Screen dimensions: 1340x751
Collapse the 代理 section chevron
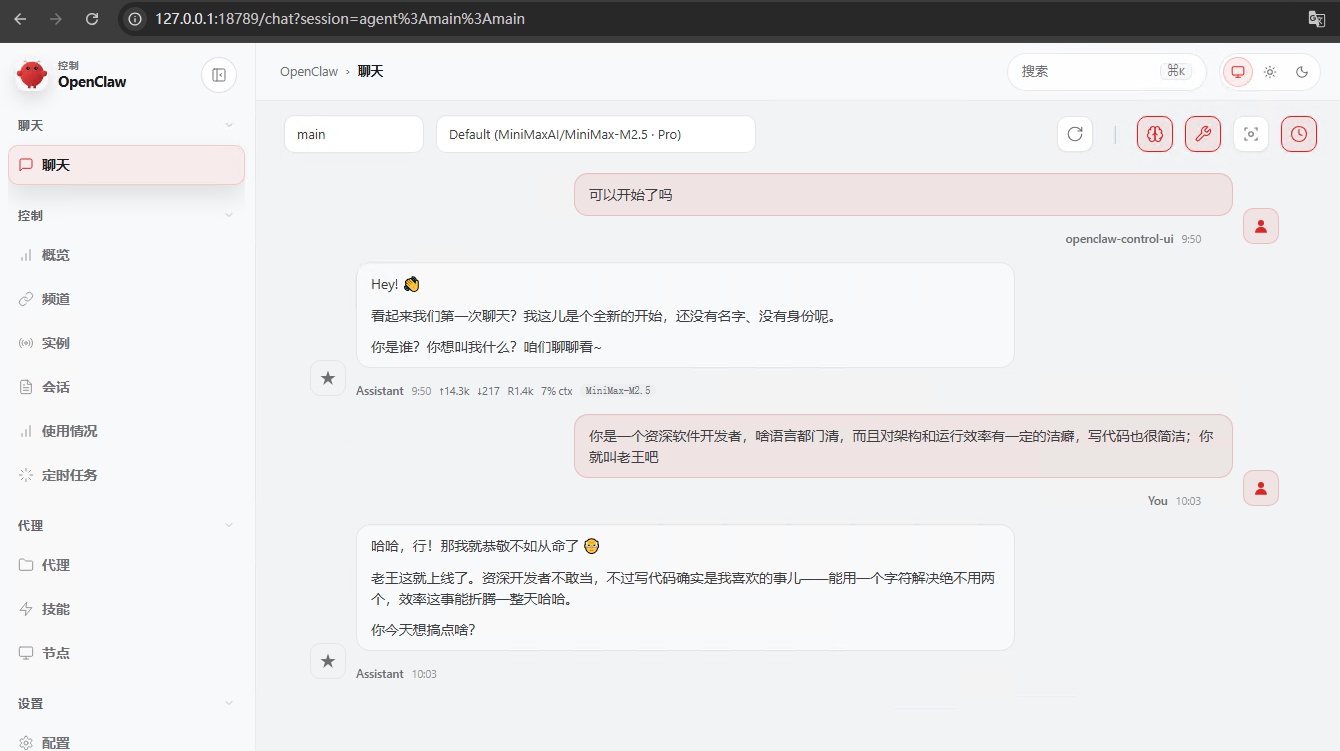[229, 525]
